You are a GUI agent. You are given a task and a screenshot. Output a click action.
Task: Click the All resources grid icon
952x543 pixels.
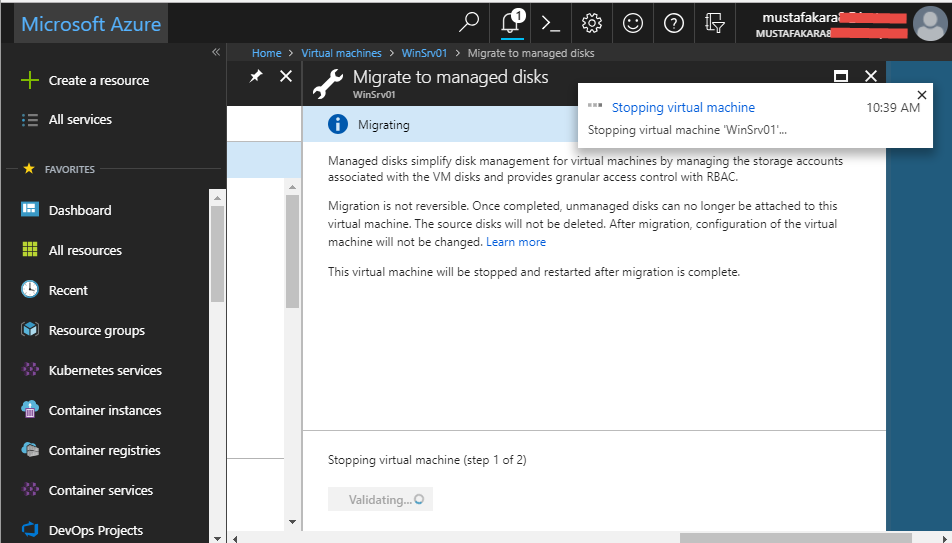(x=30, y=250)
